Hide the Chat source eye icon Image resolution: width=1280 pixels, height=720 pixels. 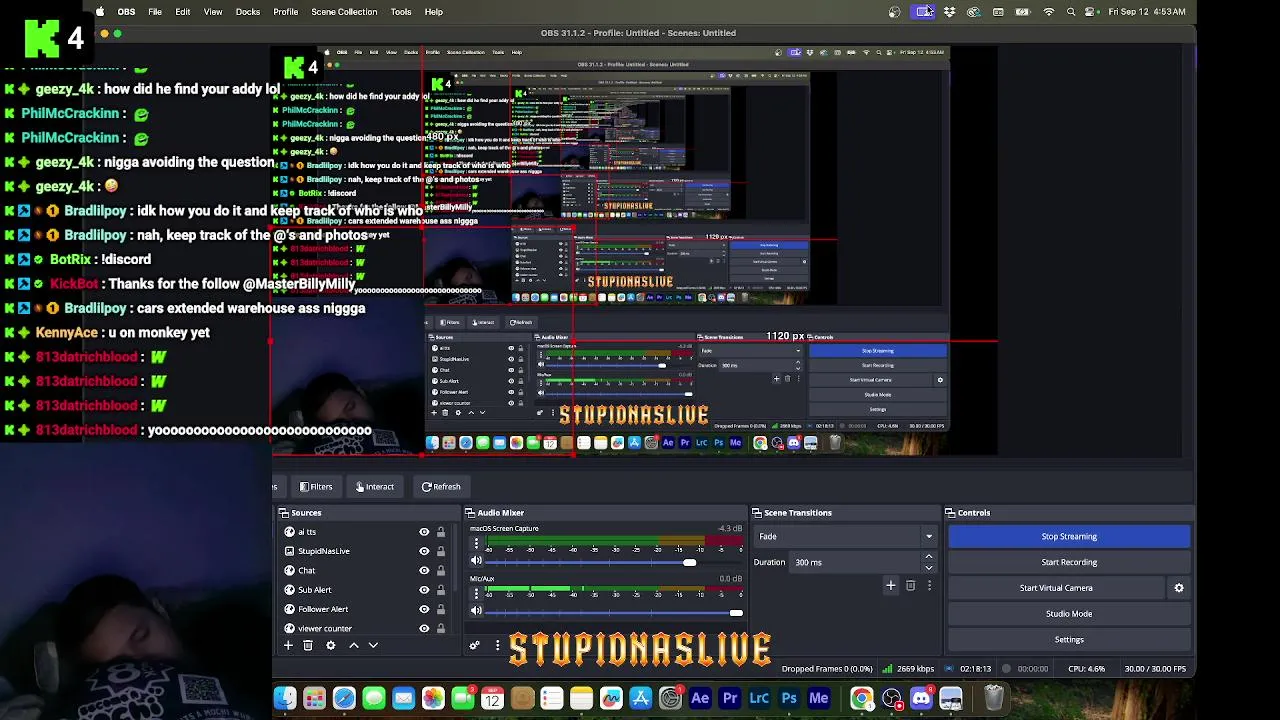coord(424,571)
